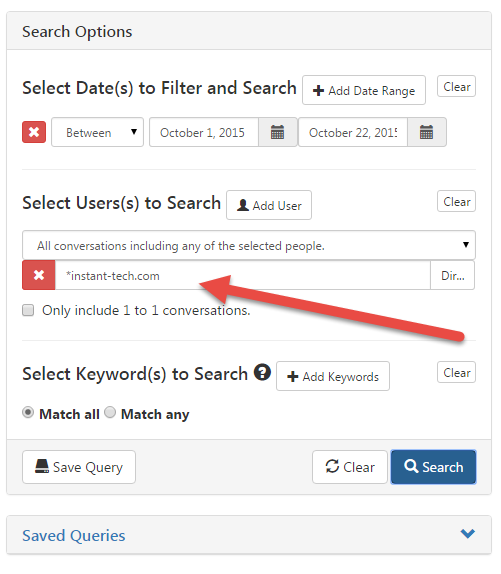Expand the Saved Queries panel chevron
Image resolution: width=501 pixels, height=574 pixels.
(467, 534)
